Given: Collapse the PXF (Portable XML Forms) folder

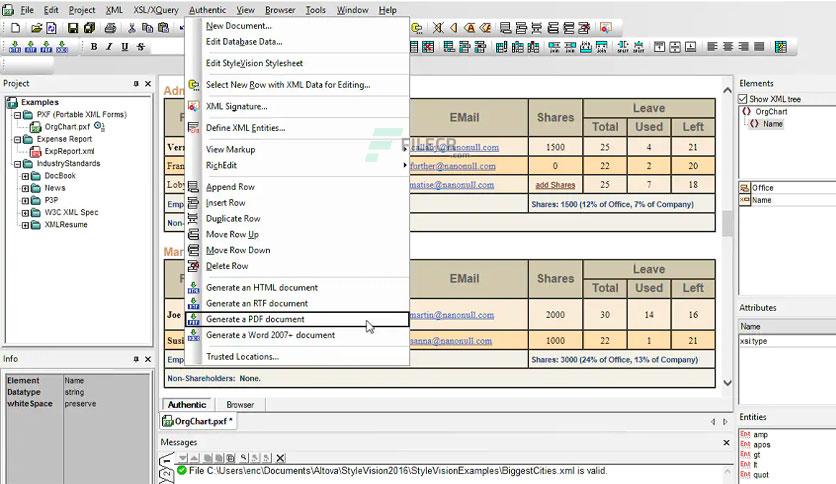Looking at the screenshot, I should point(17,115).
